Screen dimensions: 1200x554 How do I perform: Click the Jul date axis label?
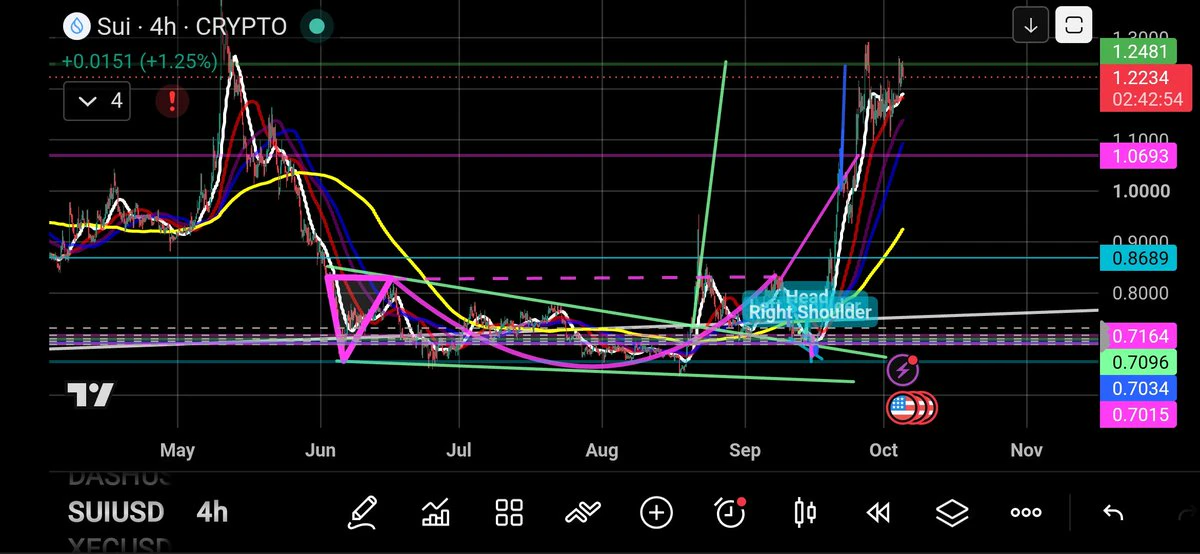coord(459,451)
